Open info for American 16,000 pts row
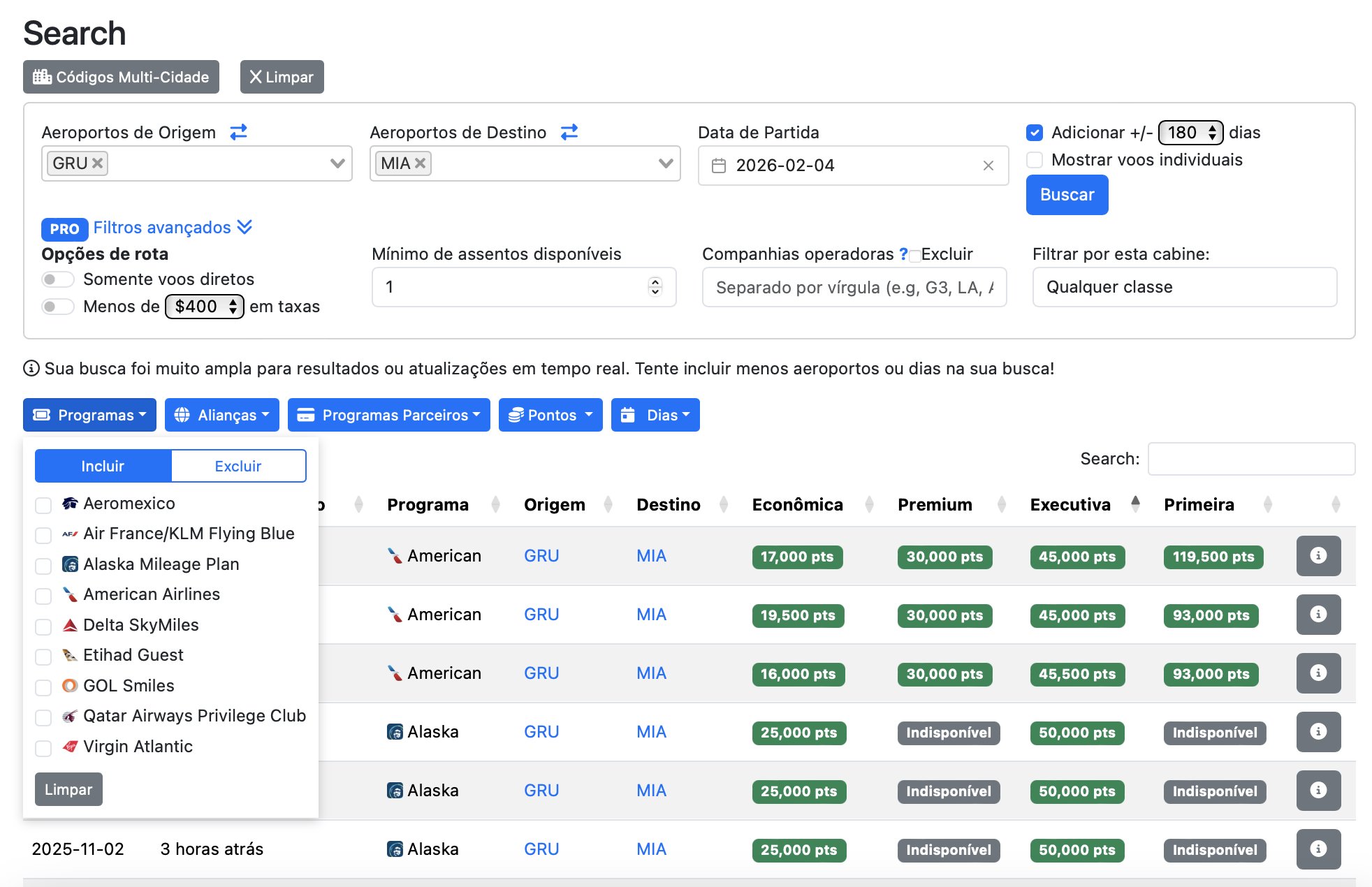Screen dimensions: 1372x887 pyautogui.click(x=1318, y=673)
